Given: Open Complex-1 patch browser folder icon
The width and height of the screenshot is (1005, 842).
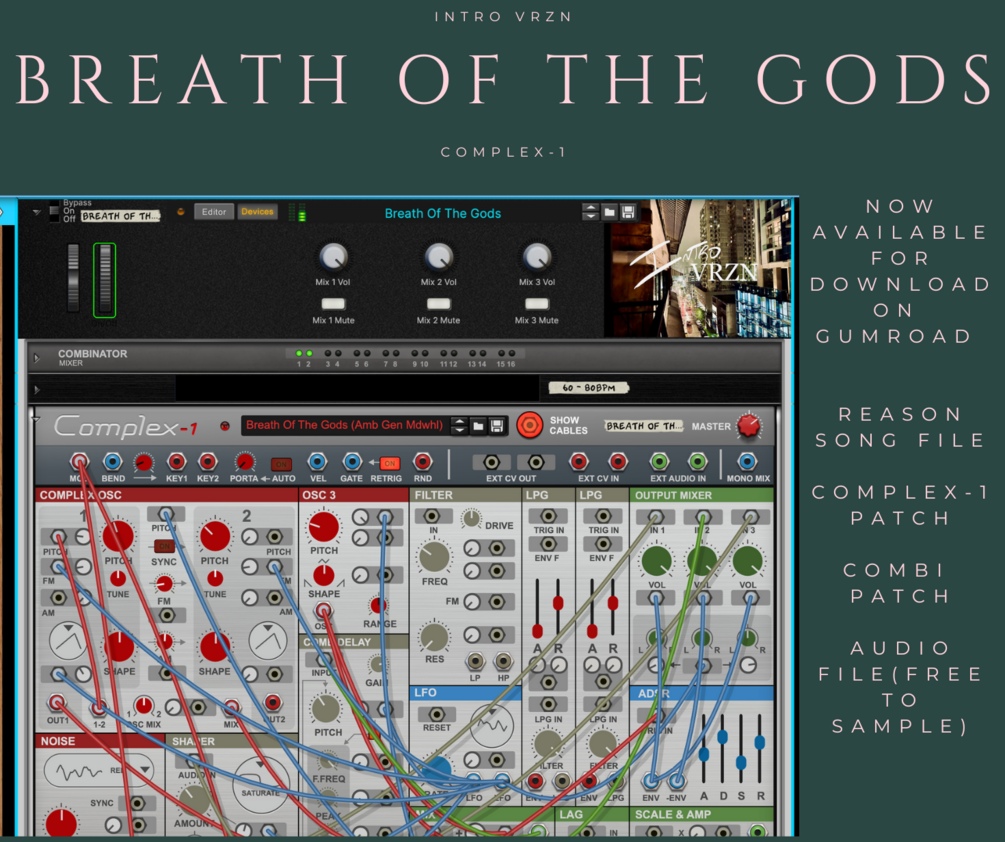Looking at the screenshot, I should tap(478, 425).
